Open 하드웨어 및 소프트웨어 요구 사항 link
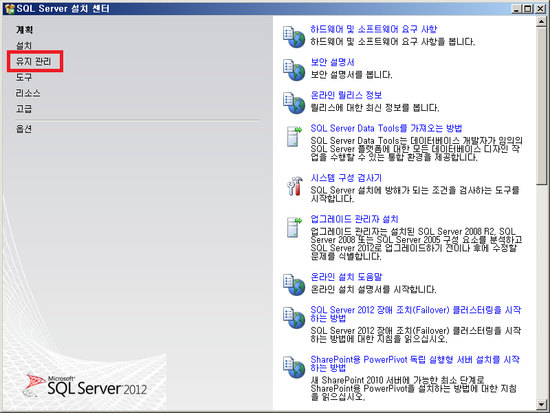 point(374,29)
